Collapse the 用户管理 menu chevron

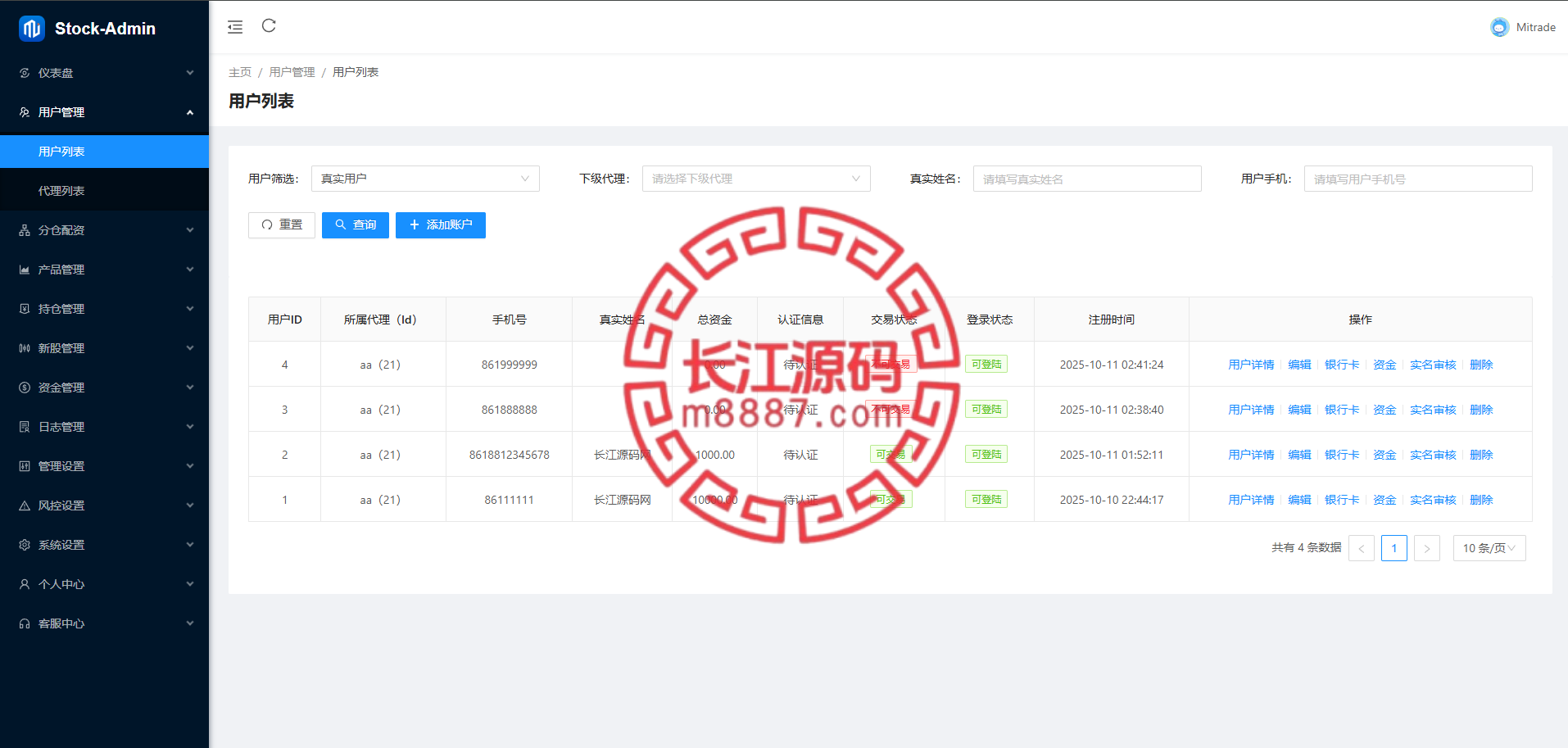(x=190, y=112)
